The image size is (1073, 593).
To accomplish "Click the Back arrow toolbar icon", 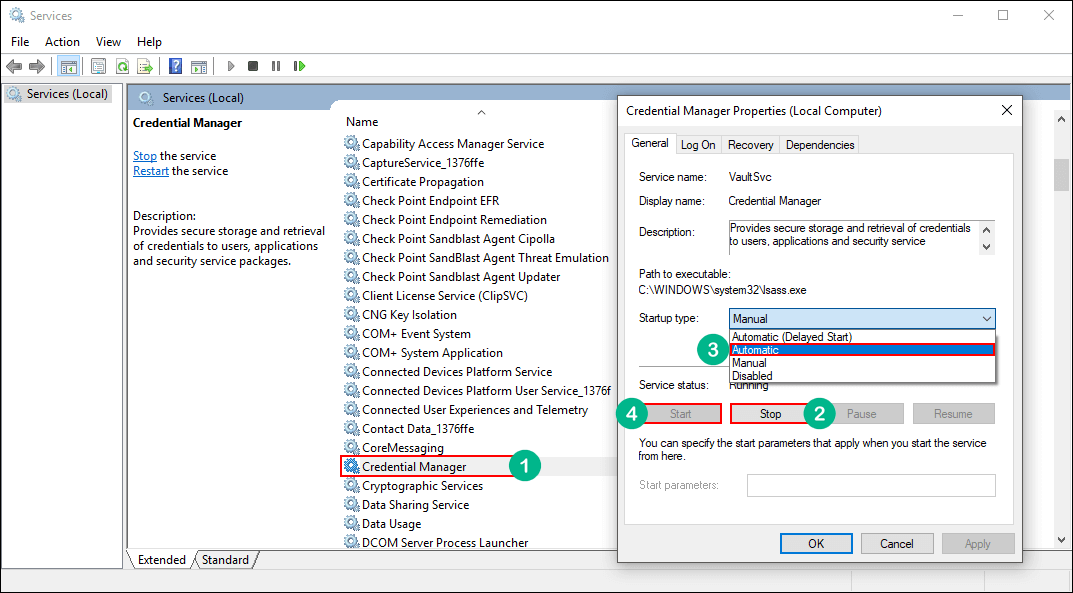I will click(14, 66).
